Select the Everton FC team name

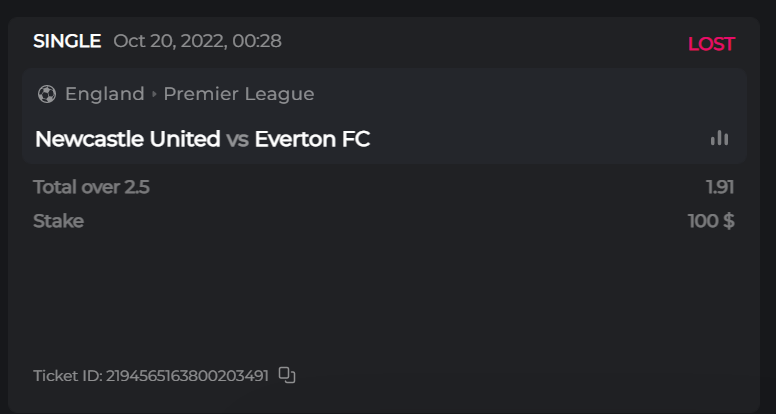coord(312,139)
